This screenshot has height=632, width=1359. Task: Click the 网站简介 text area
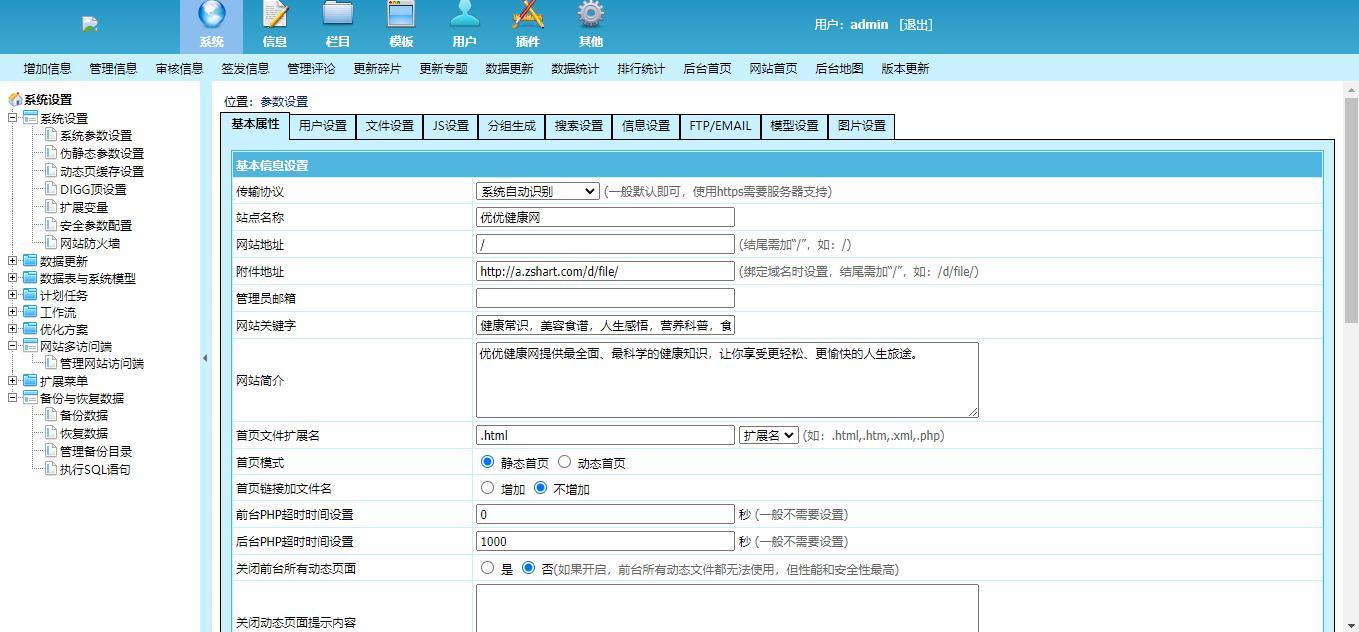pyautogui.click(x=727, y=380)
